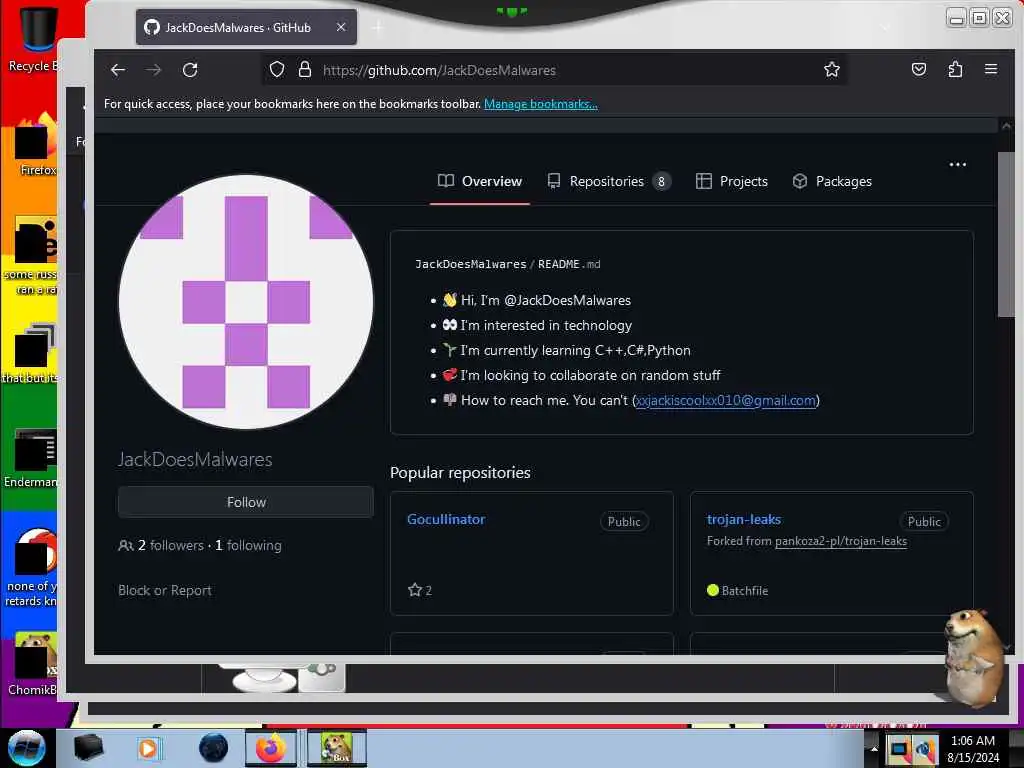The image size is (1024, 768).
Task: Show hidden system tray icons arrow
Action: pyautogui.click(x=874, y=749)
